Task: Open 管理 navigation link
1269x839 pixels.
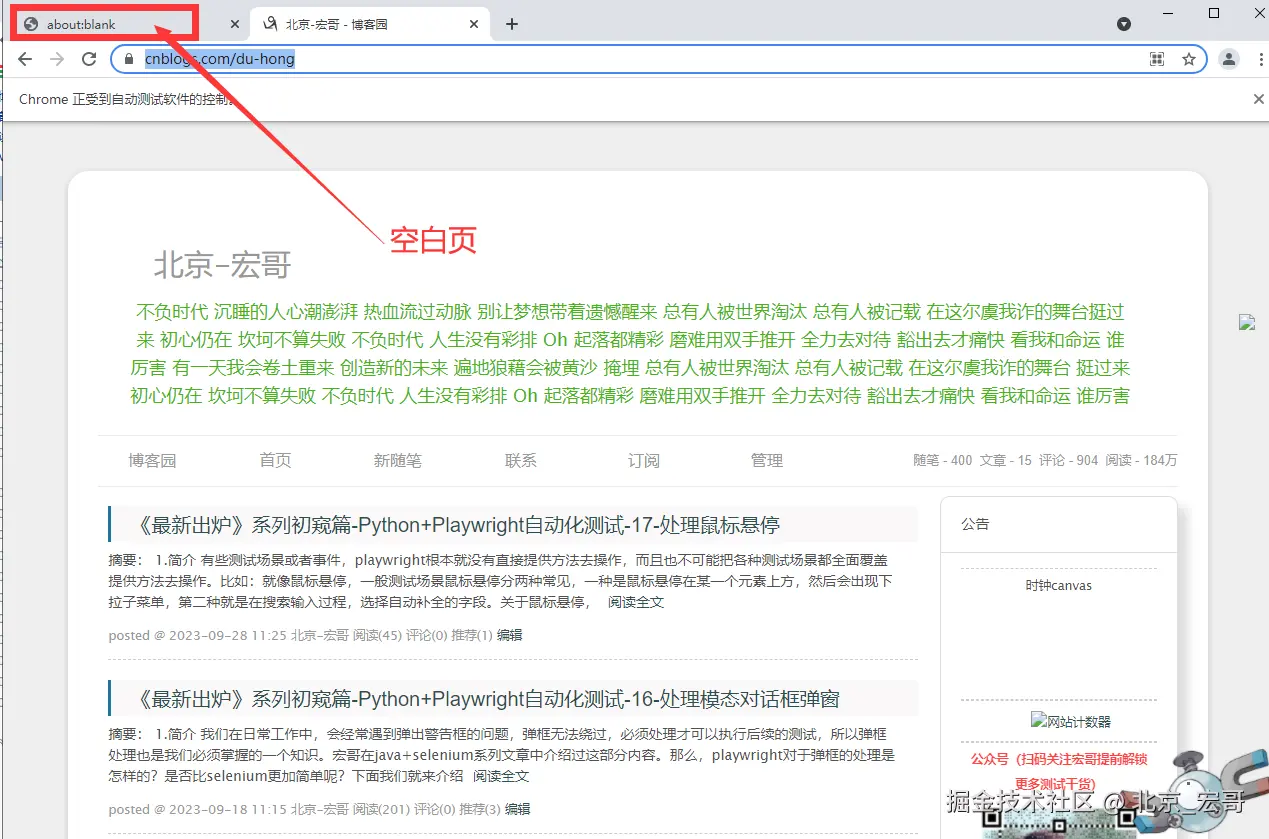Action: point(767,461)
